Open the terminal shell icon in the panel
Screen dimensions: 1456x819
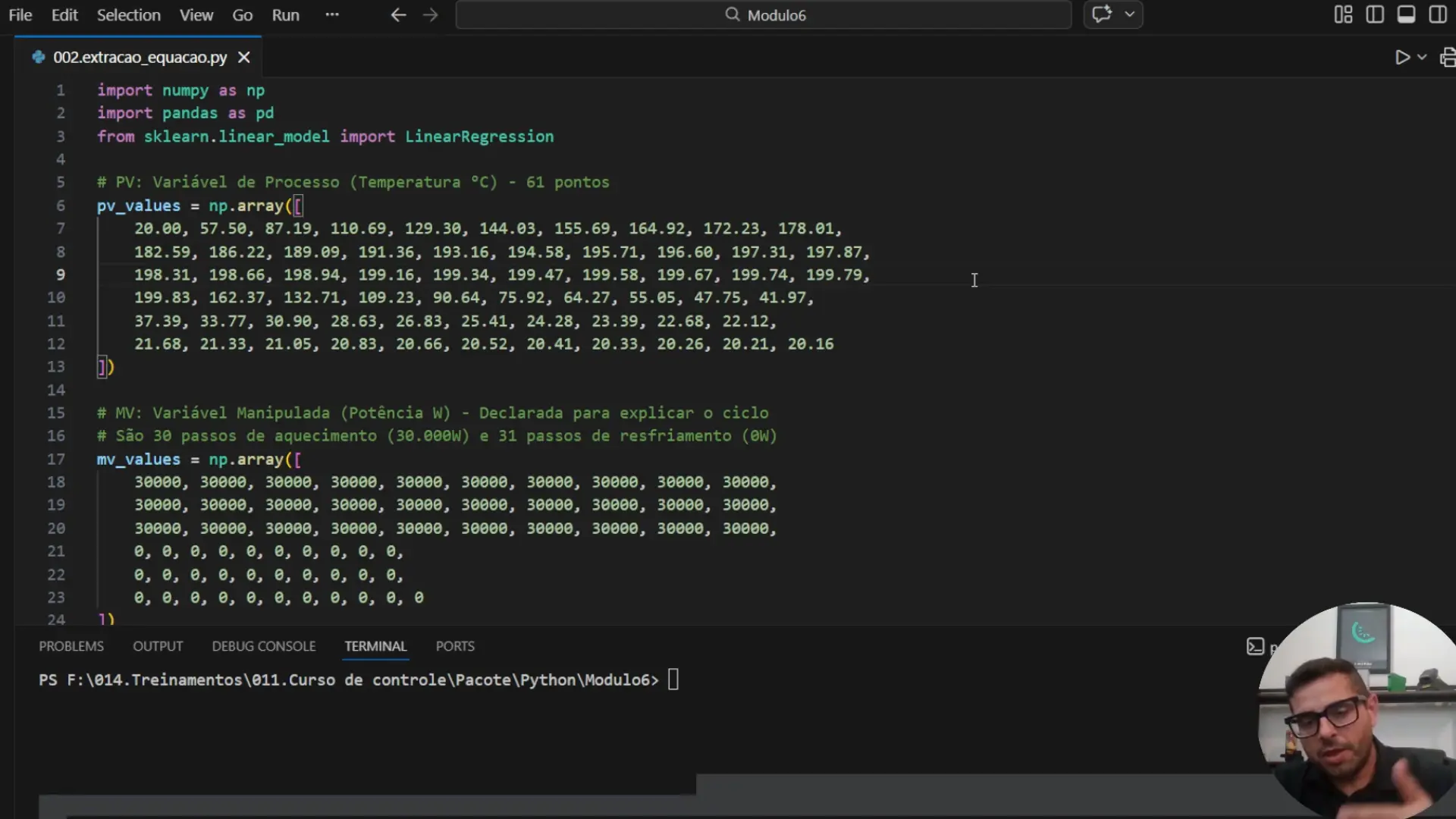pos(1255,646)
